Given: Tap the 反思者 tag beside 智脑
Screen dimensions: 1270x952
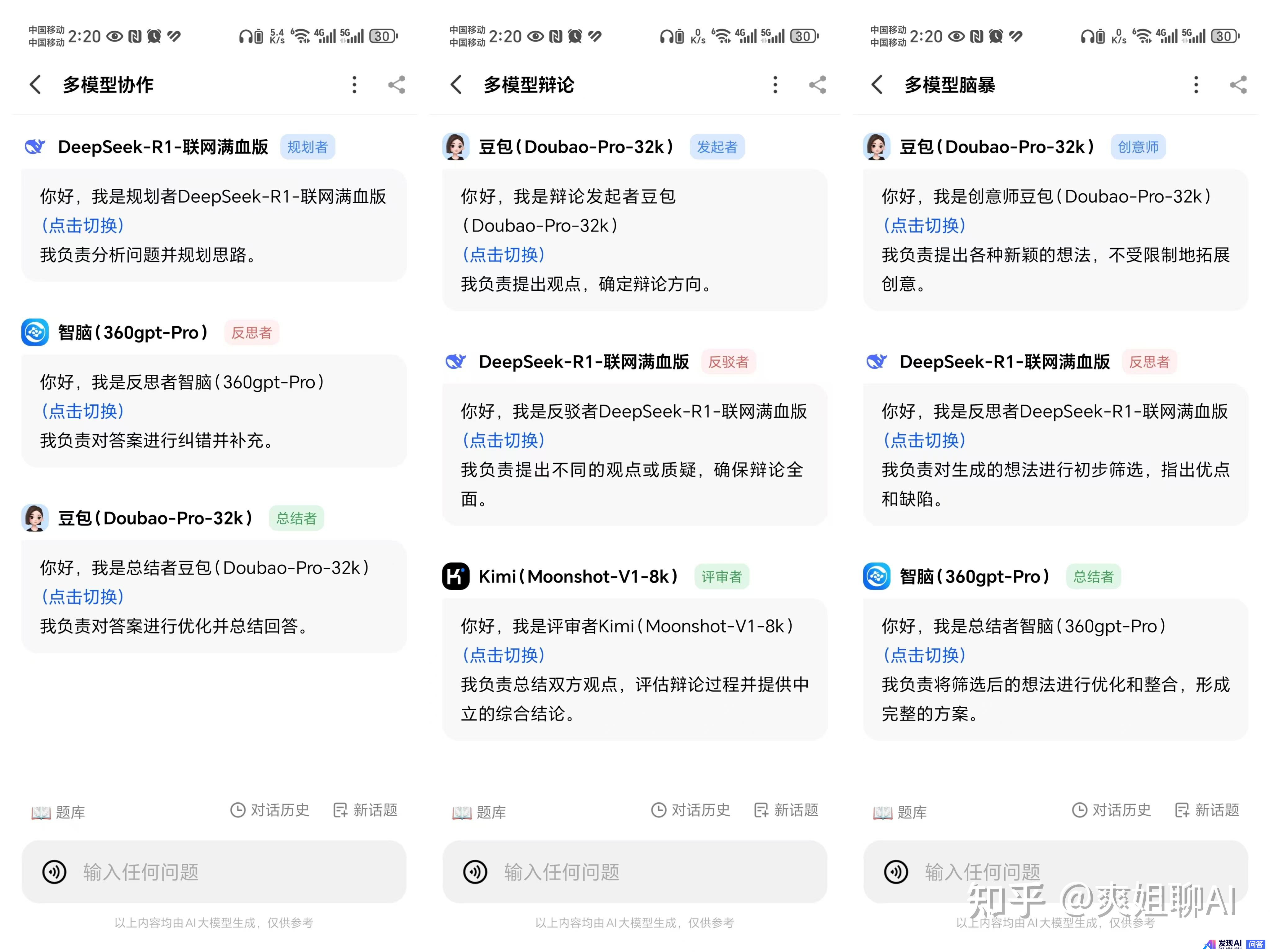Looking at the screenshot, I should 251,332.
